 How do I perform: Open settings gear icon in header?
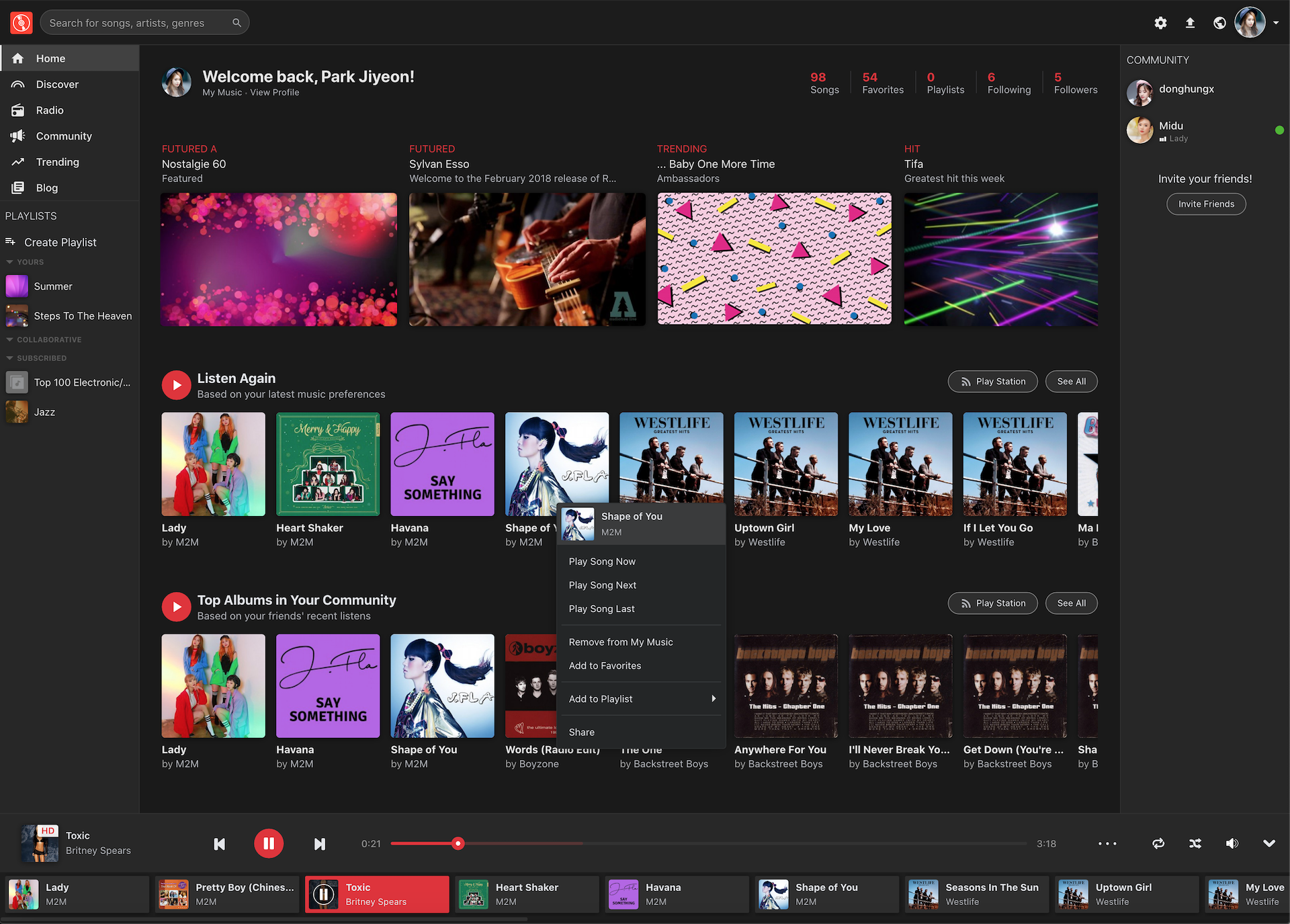coord(1160,23)
